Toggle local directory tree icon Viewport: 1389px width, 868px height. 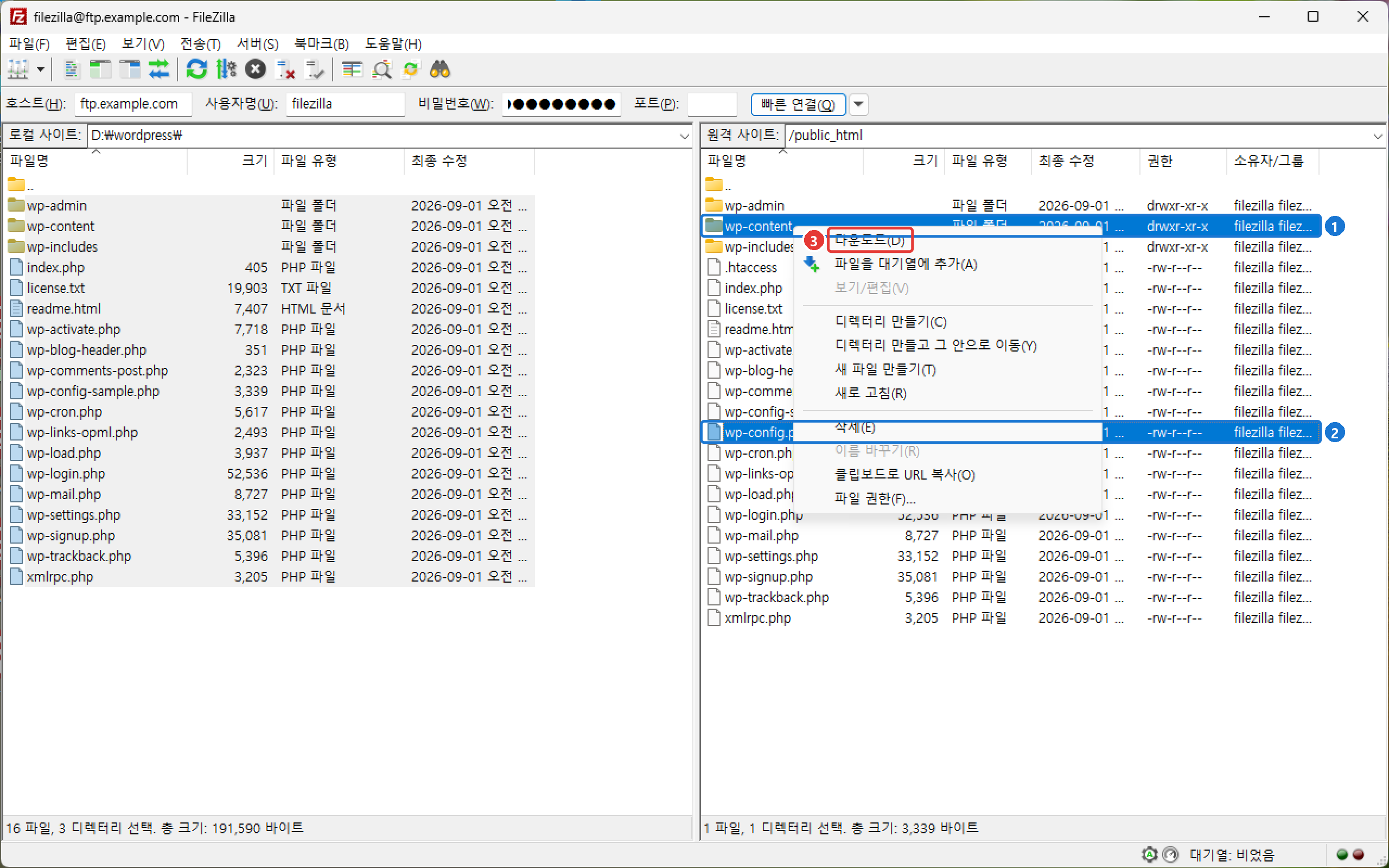click(100, 69)
